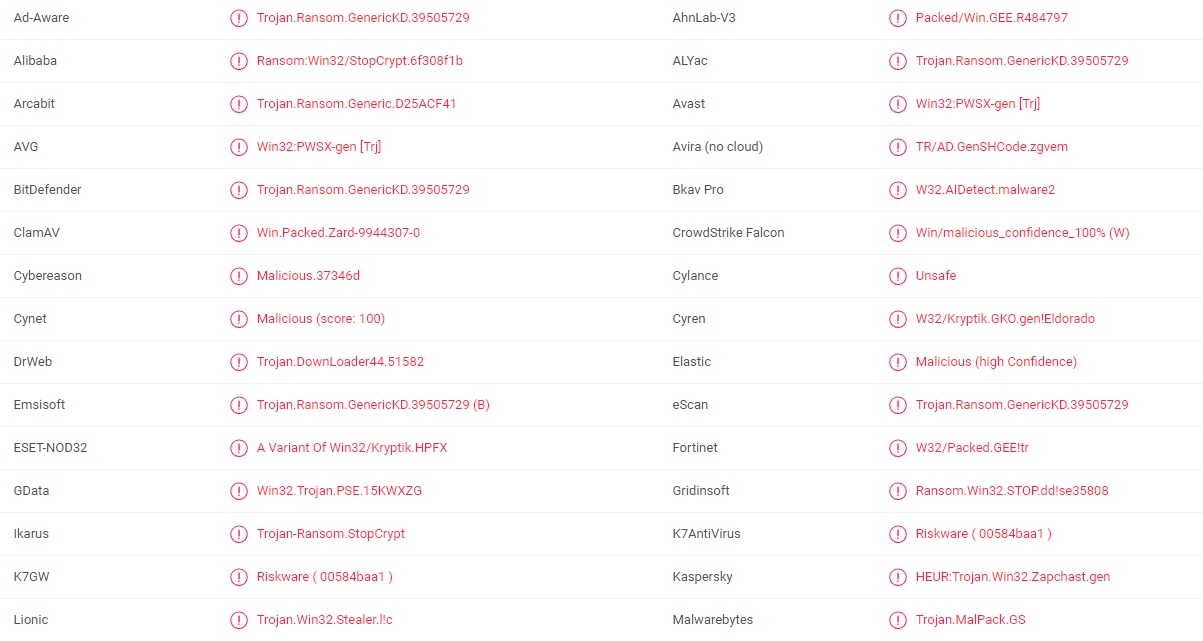Click the warning icon in the ClamAV row
1203x641 pixels.
pyautogui.click(x=238, y=233)
